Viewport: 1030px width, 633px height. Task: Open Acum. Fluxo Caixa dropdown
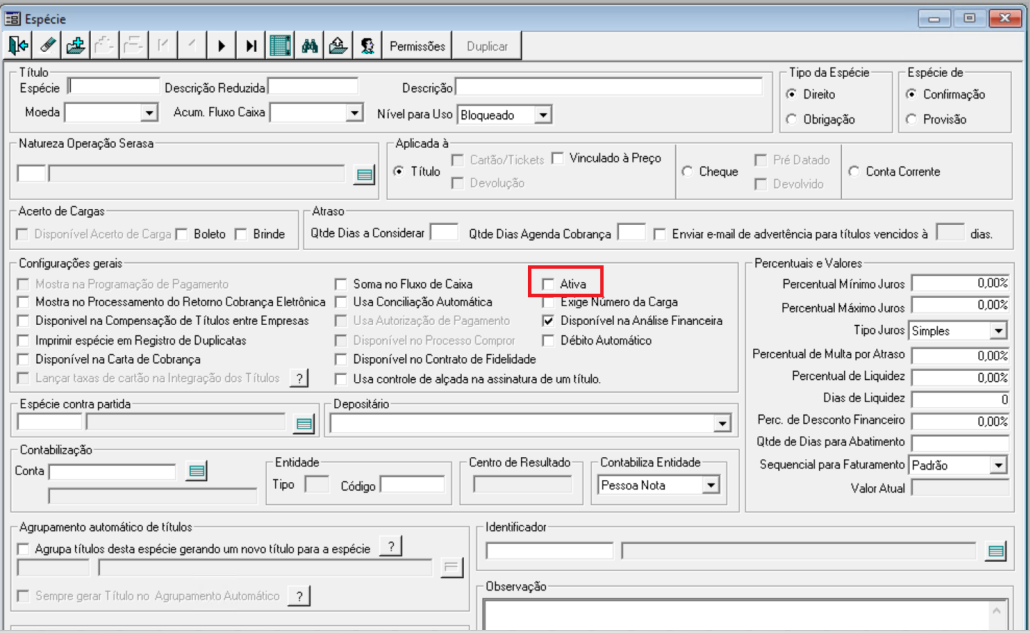click(x=354, y=113)
